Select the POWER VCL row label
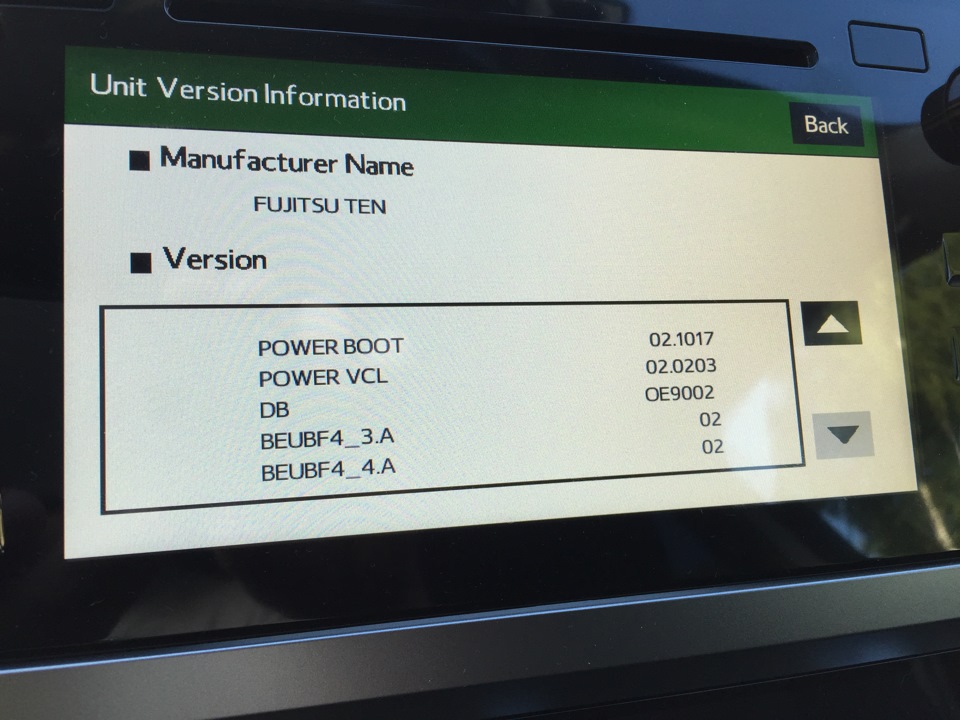 [323, 377]
